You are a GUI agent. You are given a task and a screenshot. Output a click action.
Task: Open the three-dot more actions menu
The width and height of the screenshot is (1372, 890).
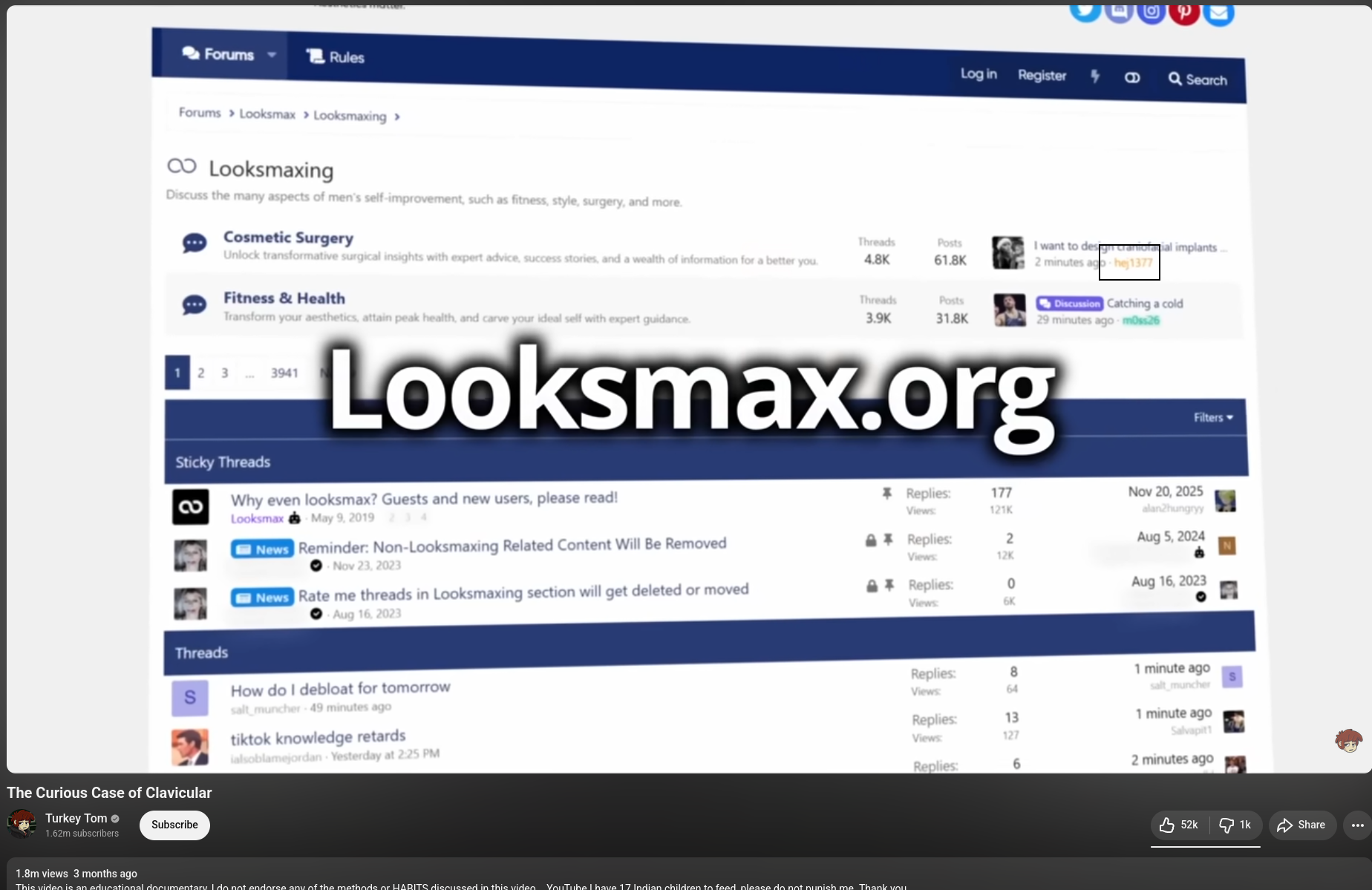1357,825
